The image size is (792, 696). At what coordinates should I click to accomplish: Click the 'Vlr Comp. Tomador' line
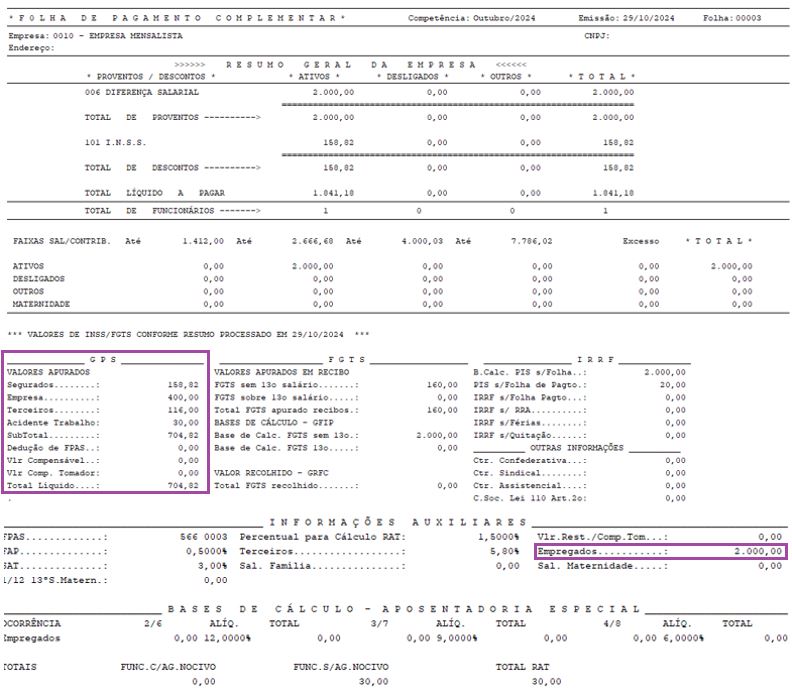click(x=103, y=473)
